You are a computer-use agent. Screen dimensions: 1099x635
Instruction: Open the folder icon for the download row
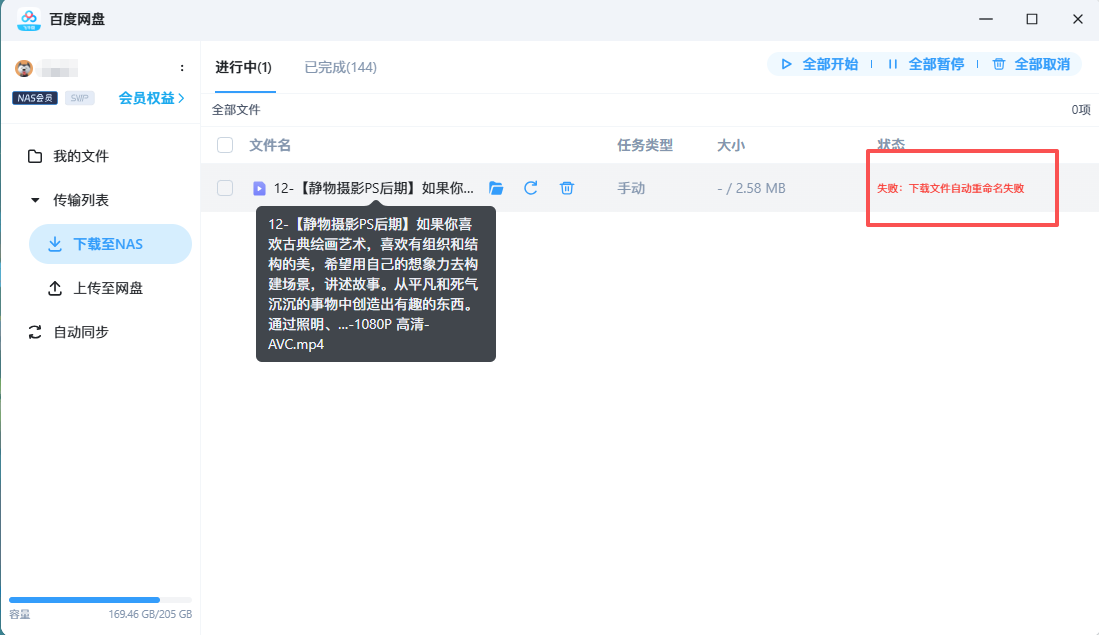tap(496, 188)
